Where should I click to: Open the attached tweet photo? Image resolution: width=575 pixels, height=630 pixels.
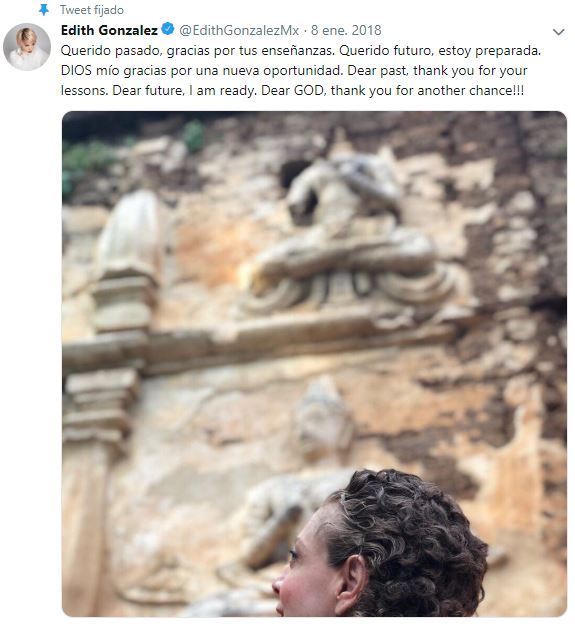(x=314, y=364)
